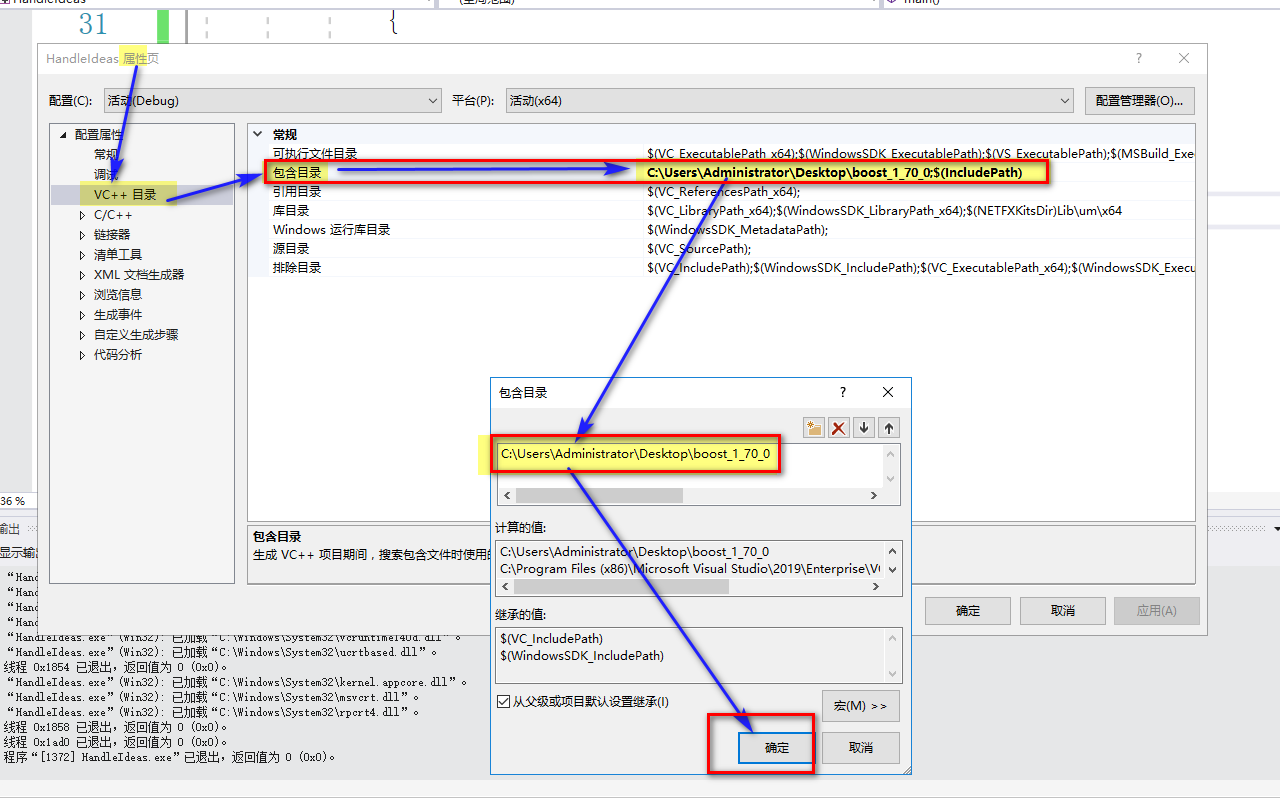Add a new line in 包含目录 dialog

pos(814,428)
